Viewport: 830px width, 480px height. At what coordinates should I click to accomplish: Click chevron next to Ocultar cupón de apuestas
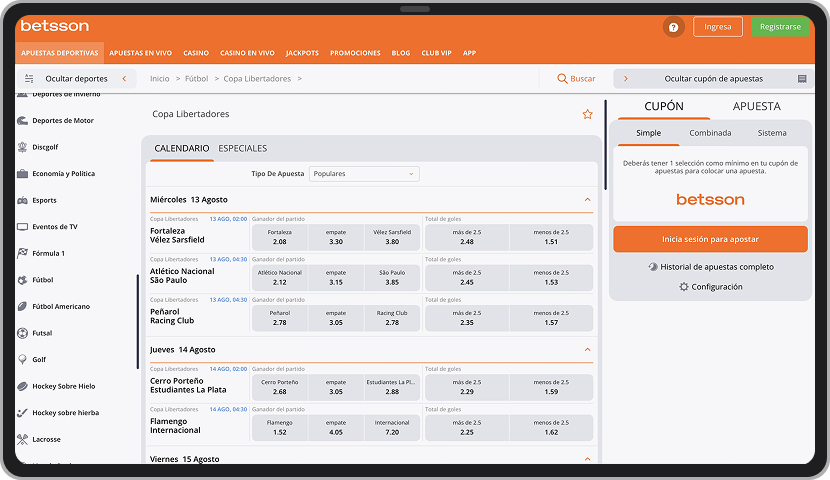626,79
